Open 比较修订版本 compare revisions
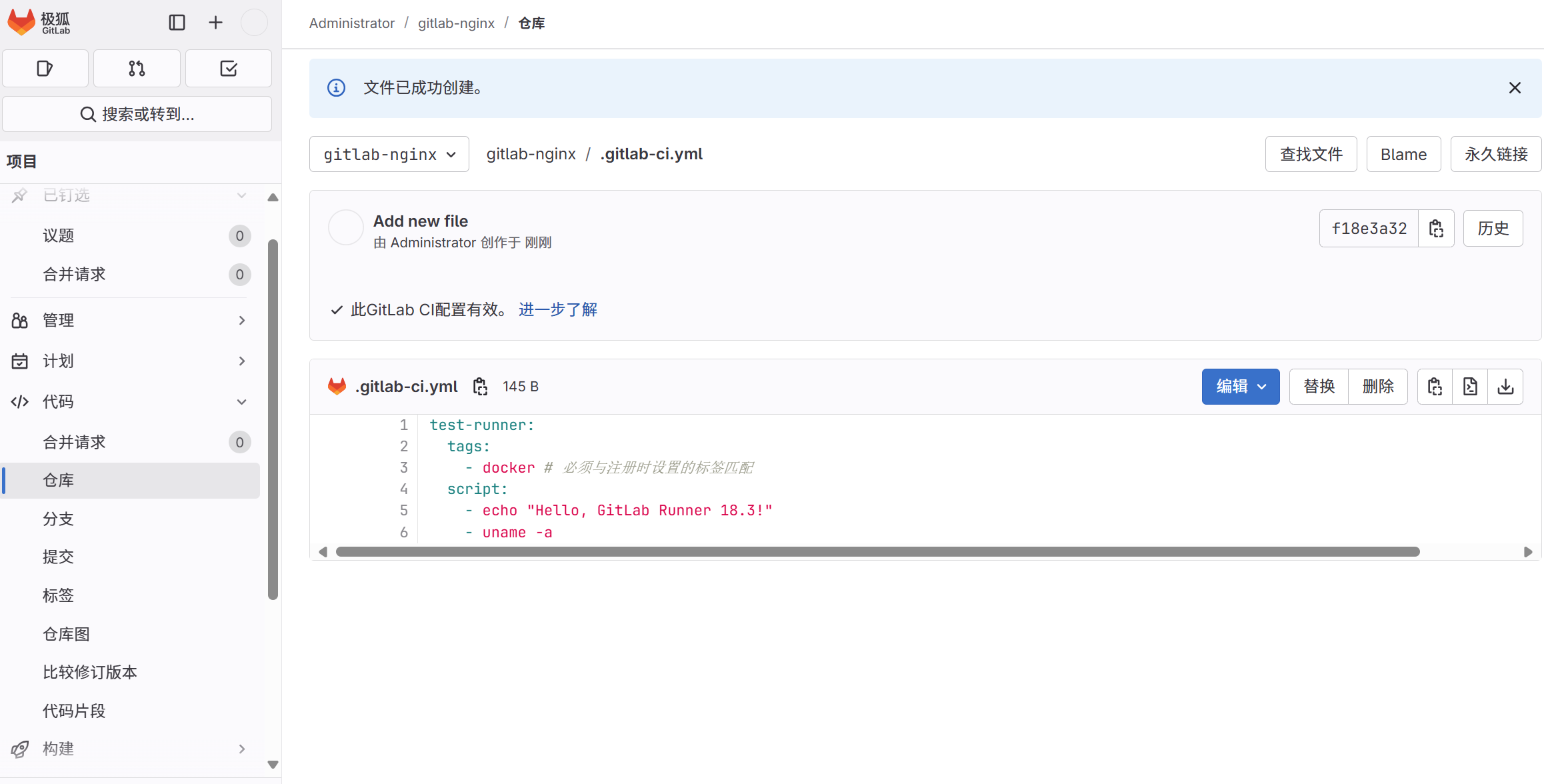Image resolution: width=1544 pixels, height=784 pixels. point(131,673)
